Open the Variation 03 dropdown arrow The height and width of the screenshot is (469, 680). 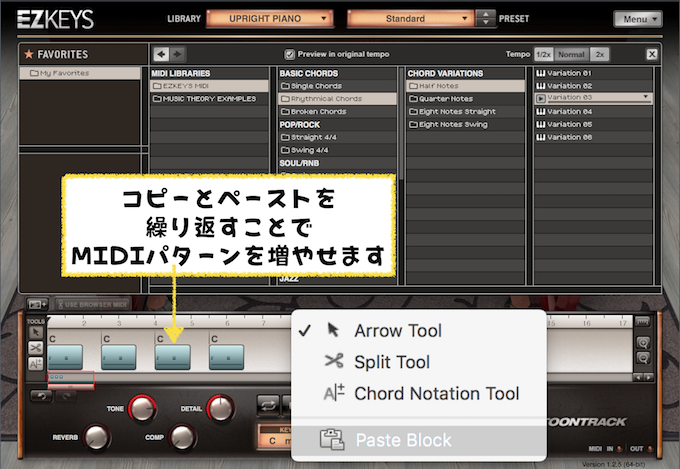(645, 96)
